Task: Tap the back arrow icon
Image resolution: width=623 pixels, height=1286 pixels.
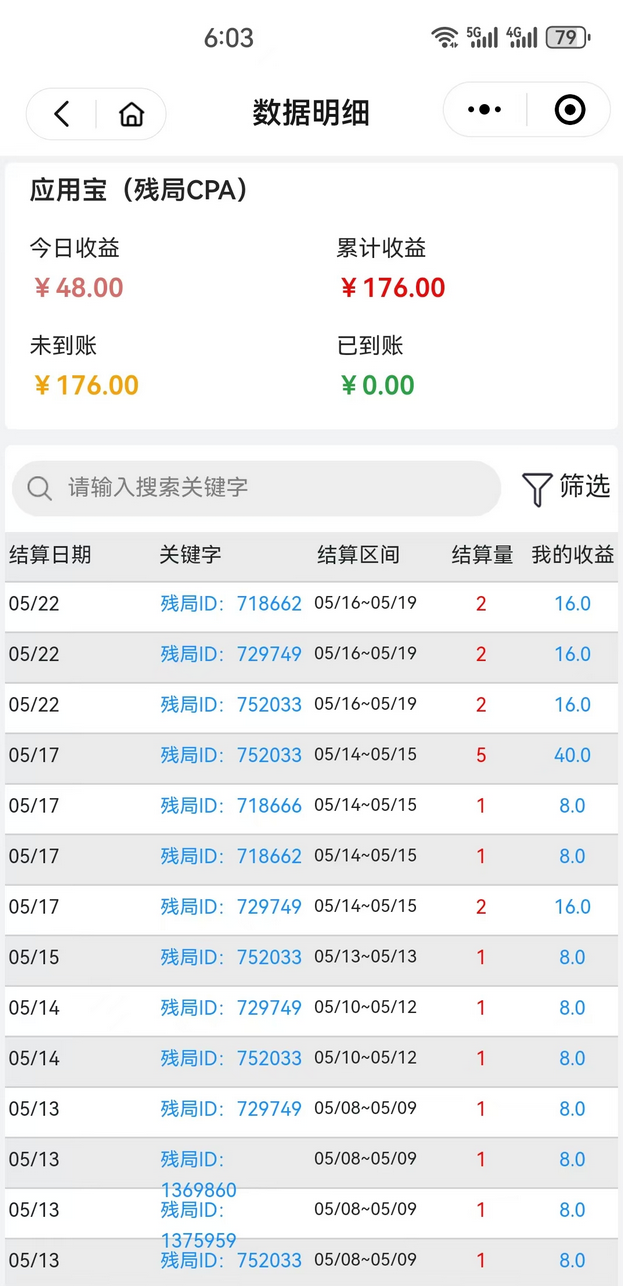Action: click(x=62, y=114)
